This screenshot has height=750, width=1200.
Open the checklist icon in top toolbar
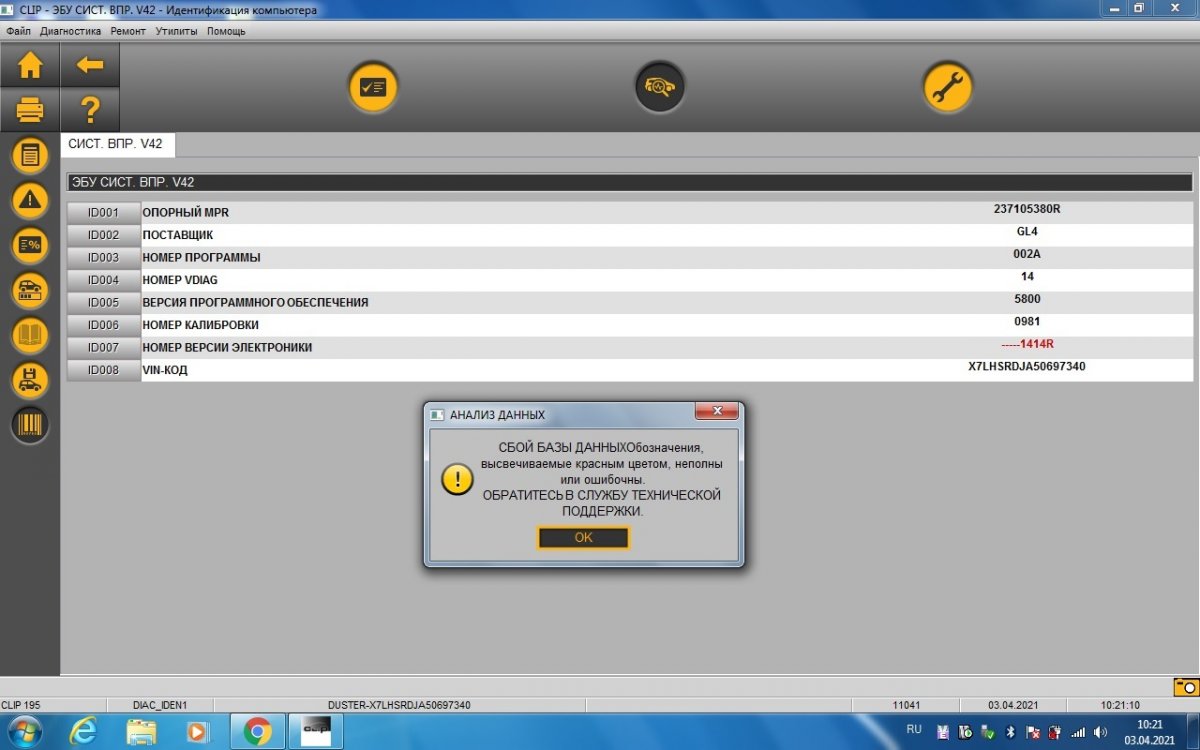pos(373,87)
